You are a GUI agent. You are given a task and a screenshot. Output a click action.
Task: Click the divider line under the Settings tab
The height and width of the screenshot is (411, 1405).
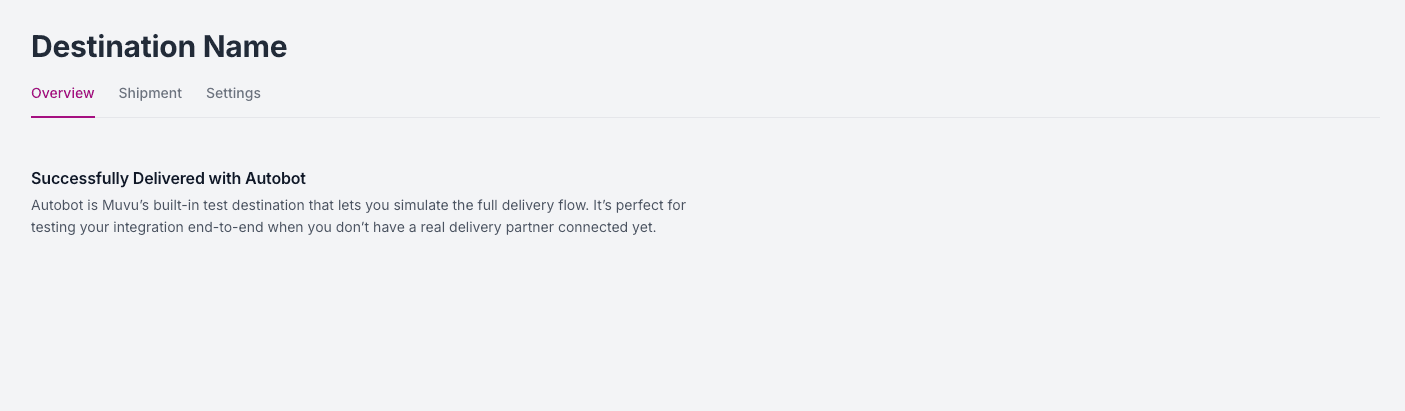tap(233, 117)
